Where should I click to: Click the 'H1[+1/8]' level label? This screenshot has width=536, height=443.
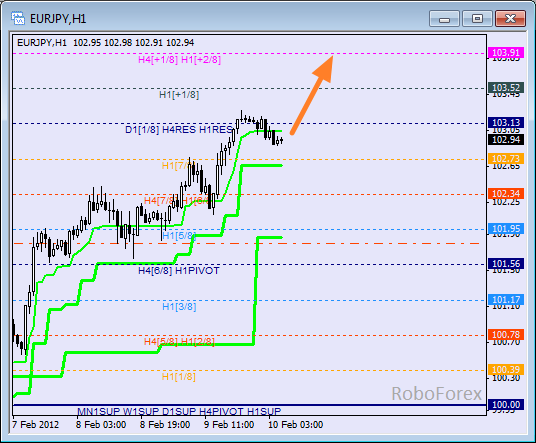point(179,95)
